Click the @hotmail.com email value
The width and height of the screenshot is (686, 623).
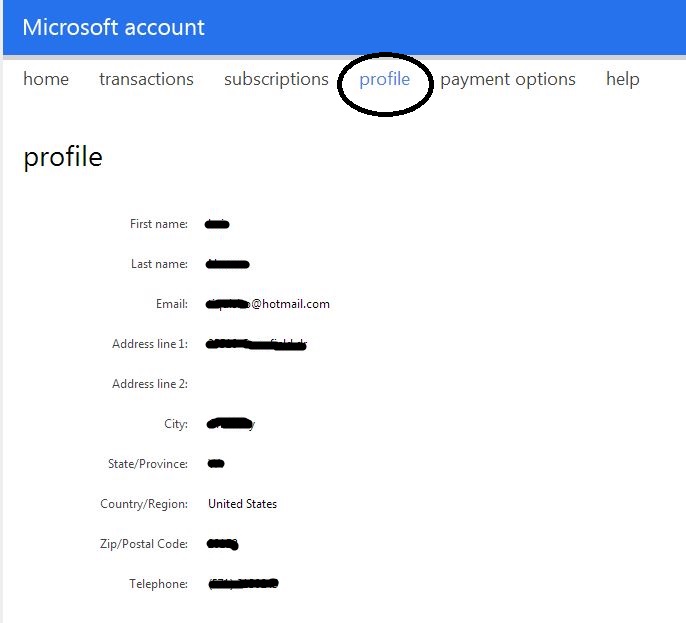pyautogui.click(x=268, y=304)
